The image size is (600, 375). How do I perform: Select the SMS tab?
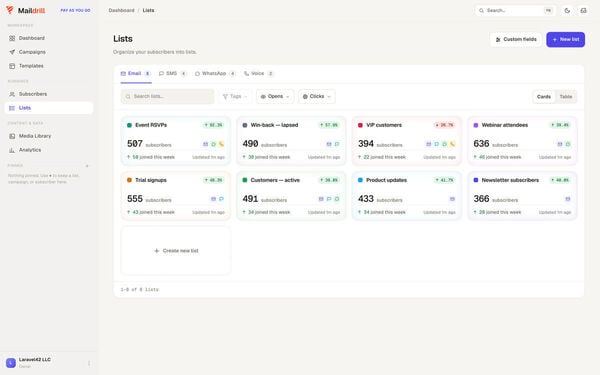[x=173, y=73]
